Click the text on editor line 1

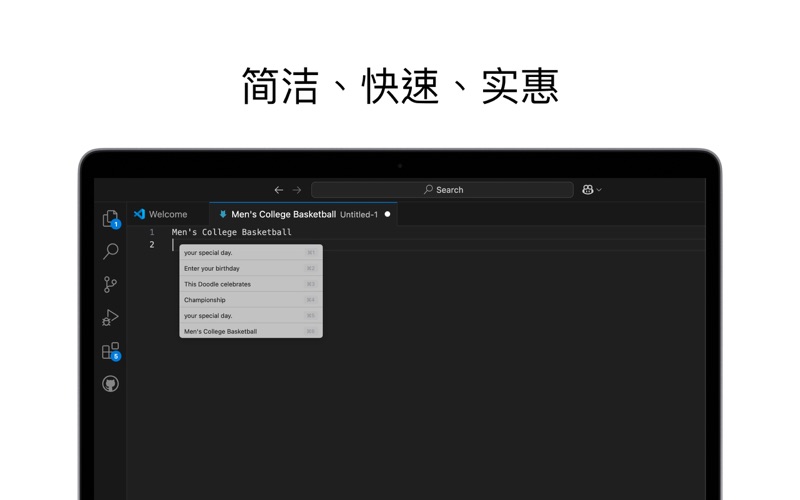pos(231,232)
